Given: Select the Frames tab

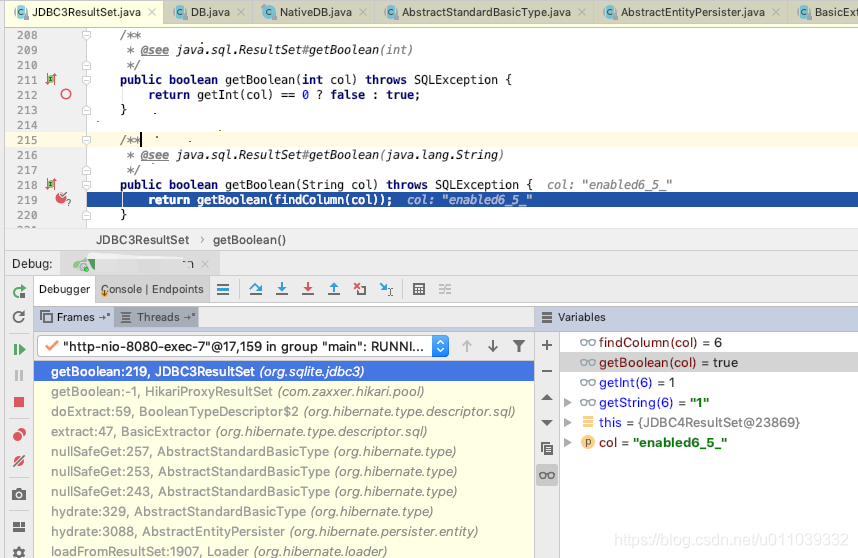Looking at the screenshot, I should point(76,317).
